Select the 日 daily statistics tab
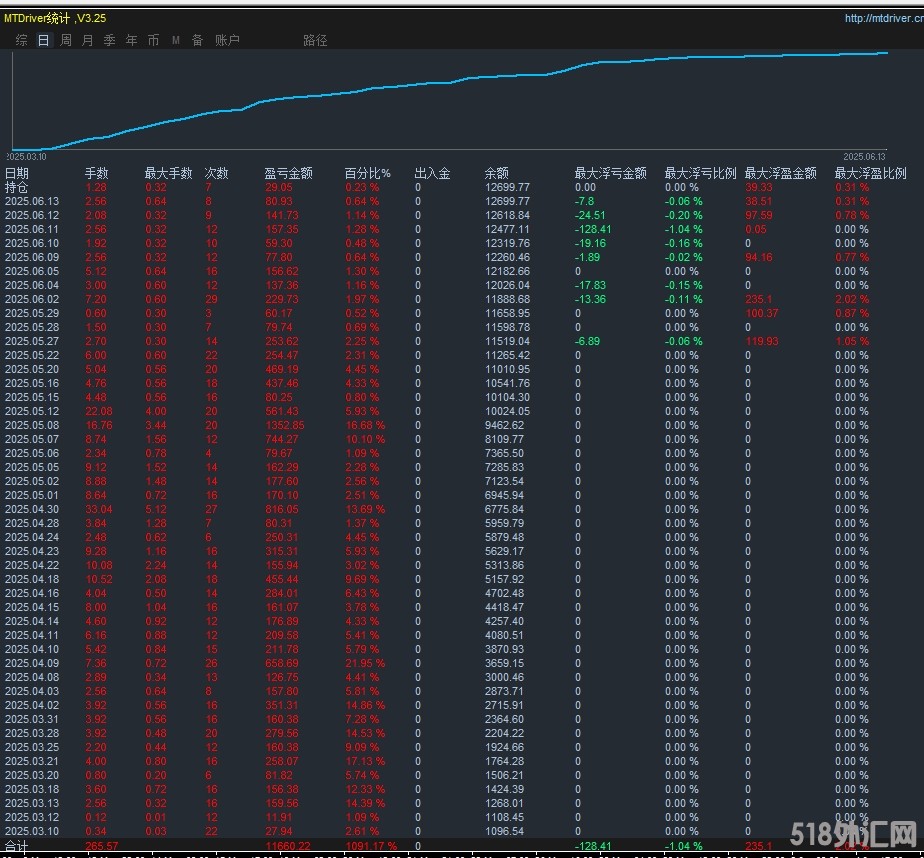The width and height of the screenshot is (924, 858). tap(44, 40)
